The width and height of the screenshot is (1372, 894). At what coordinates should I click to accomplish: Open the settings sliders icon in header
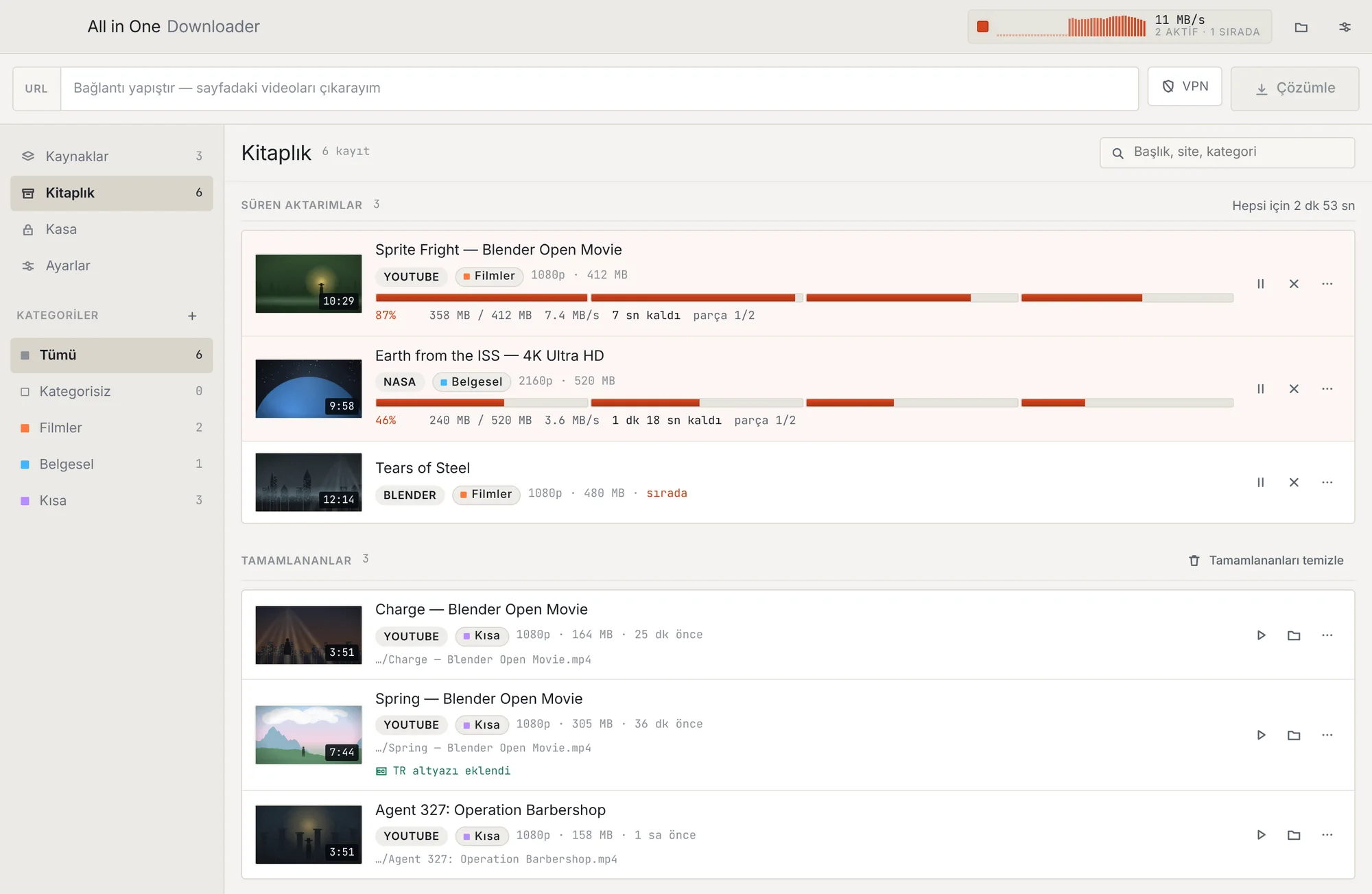pyautogui.click(x=1345, y=27)
